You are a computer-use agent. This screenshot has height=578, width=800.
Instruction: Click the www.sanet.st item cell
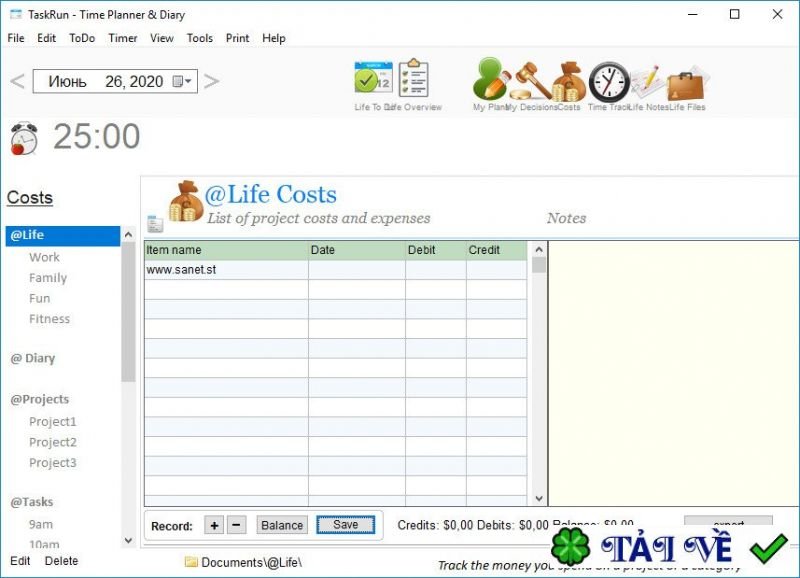point(227,270)
